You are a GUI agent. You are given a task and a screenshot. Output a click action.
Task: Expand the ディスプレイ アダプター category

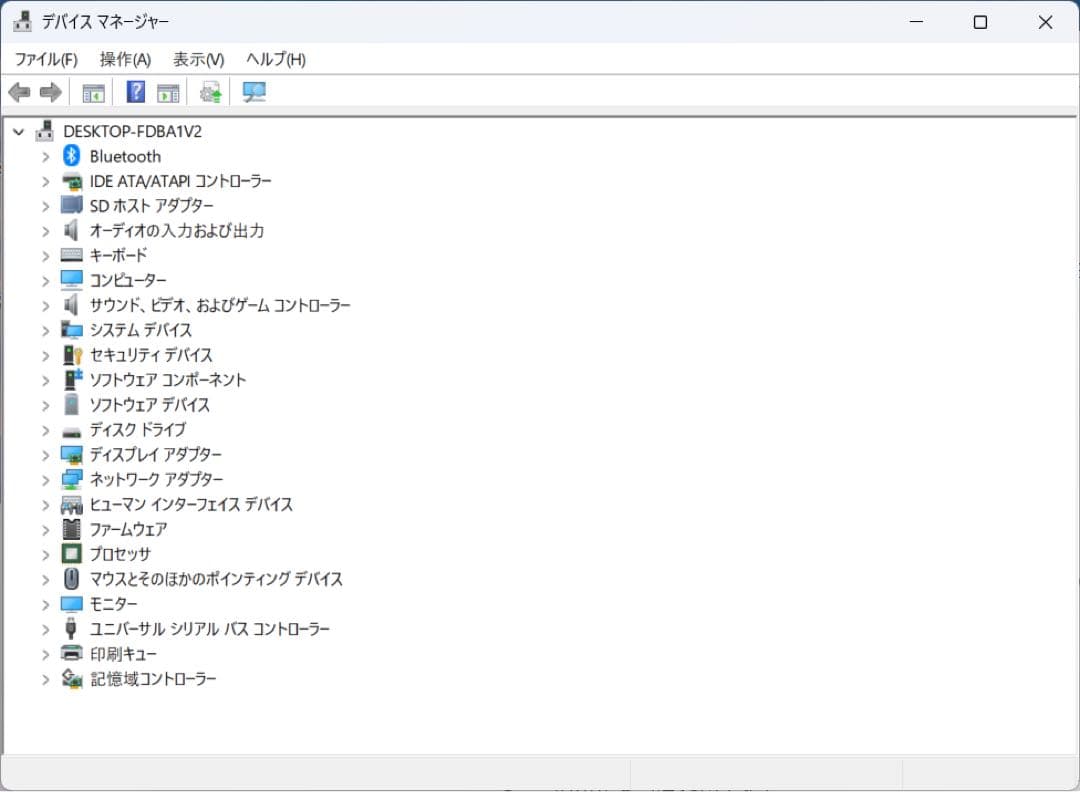pyautogui.click(x=45, y=455)
